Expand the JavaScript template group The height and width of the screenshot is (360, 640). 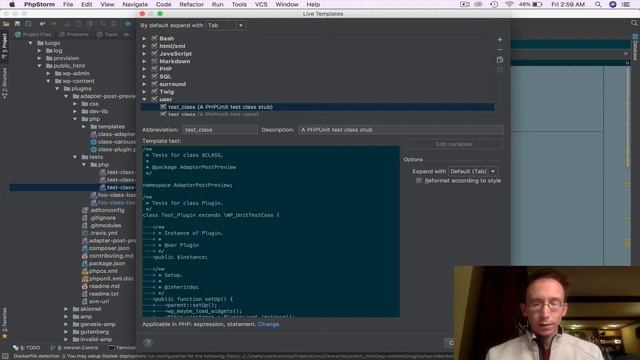pos(144,53)
